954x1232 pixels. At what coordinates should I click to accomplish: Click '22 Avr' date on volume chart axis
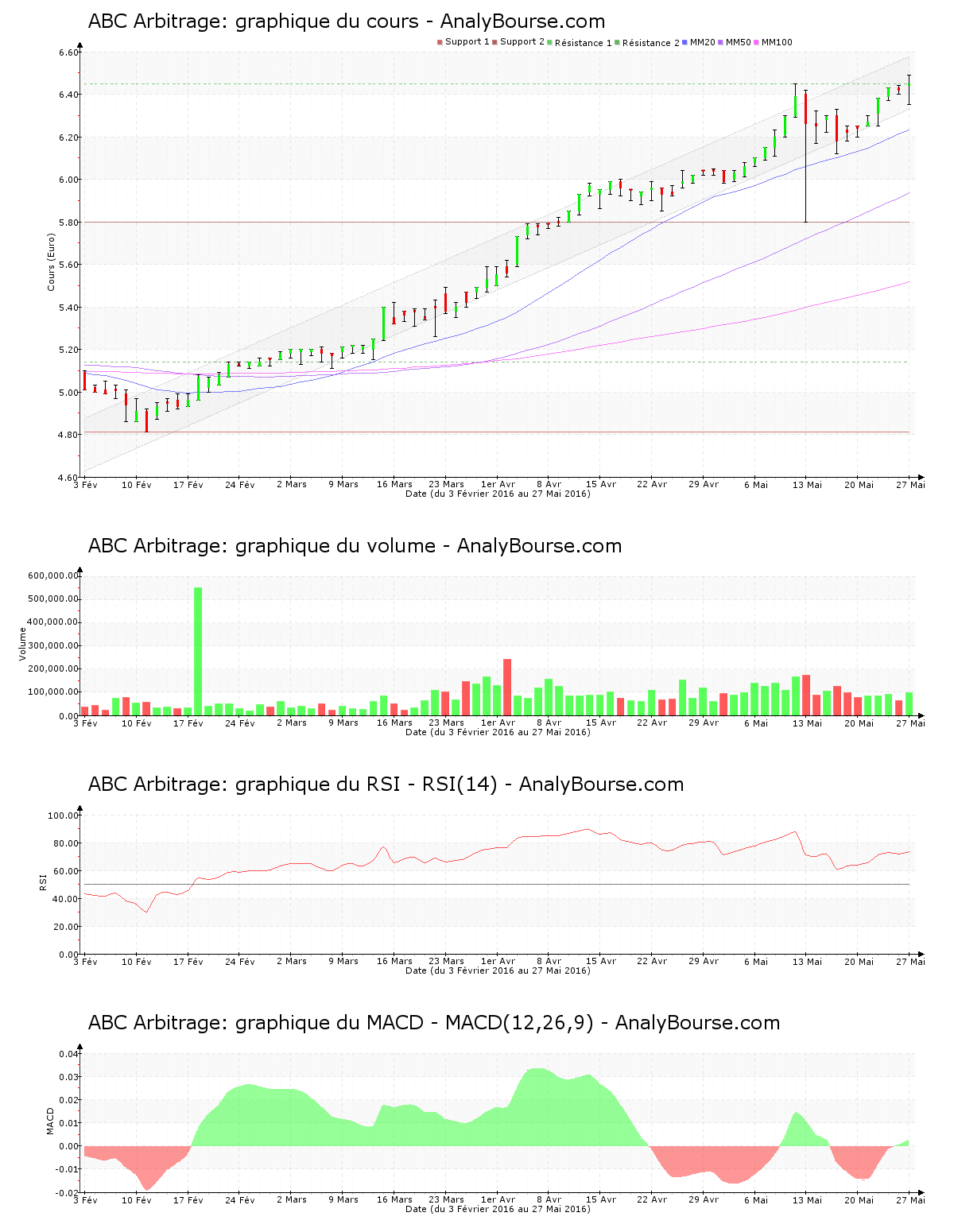[652, 723]
